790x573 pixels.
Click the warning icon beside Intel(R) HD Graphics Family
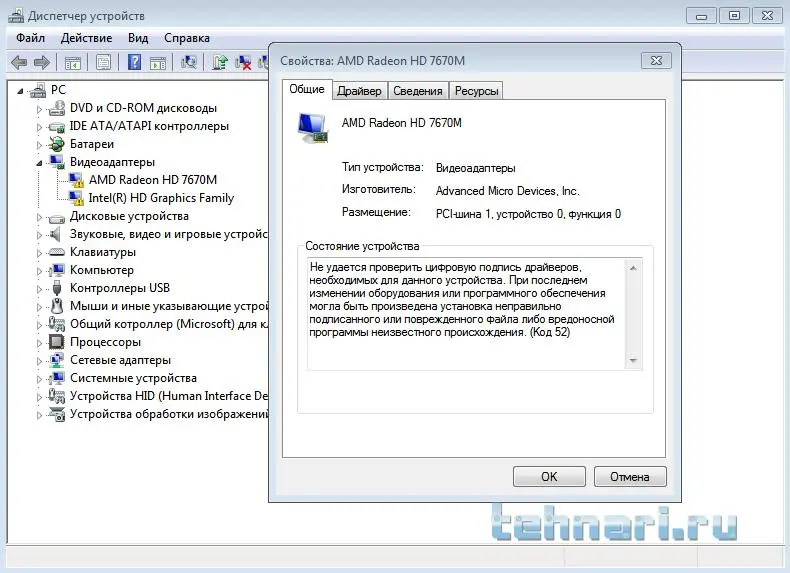[76, 198]
